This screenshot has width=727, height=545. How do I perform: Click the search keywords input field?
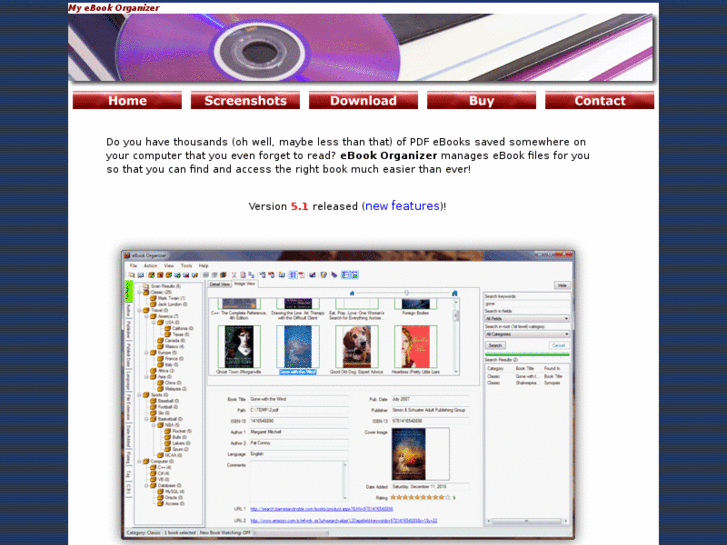click(527, 303)
